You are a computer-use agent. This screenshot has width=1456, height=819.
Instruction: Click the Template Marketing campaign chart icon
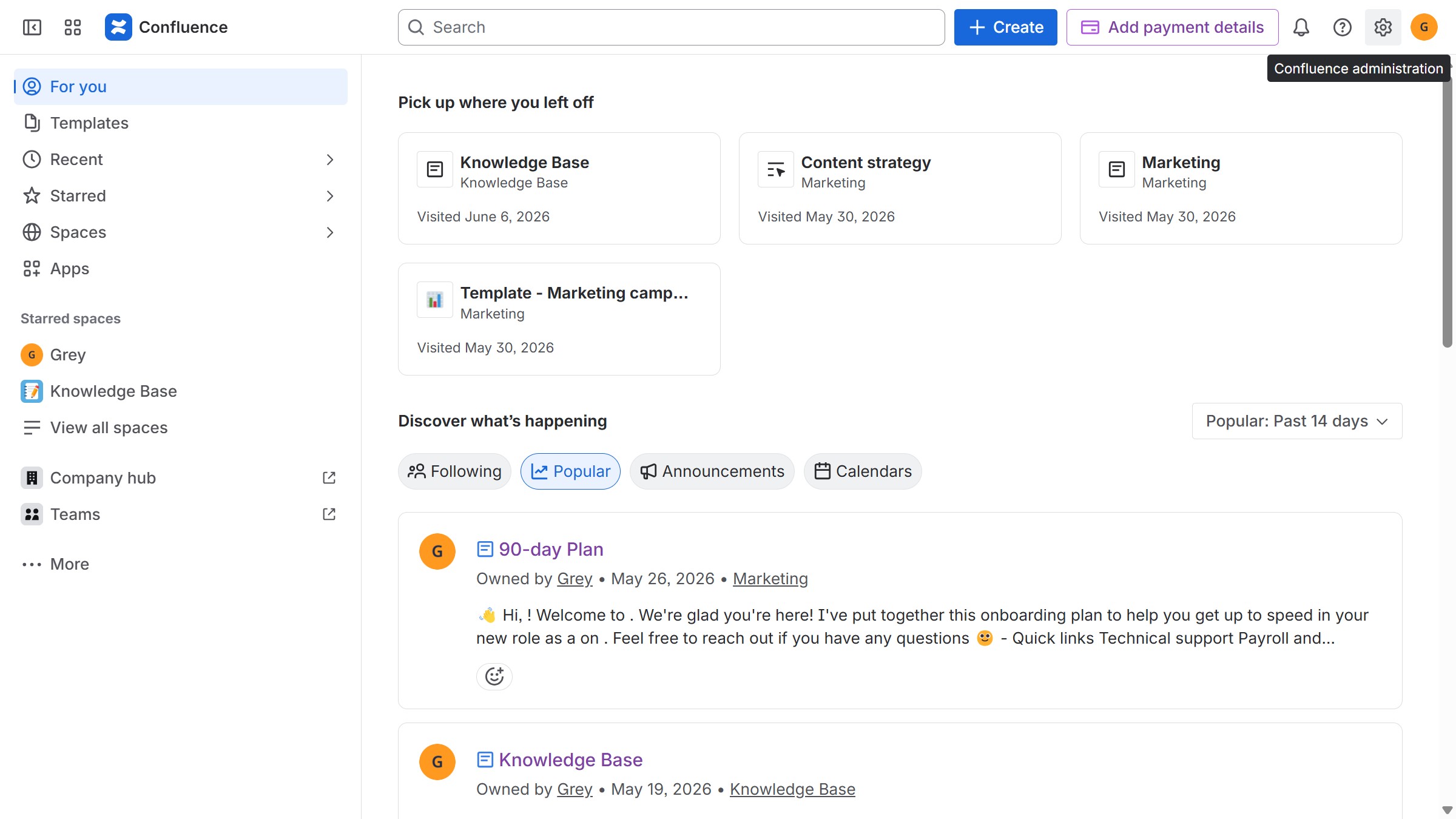[x=435, y=300]
